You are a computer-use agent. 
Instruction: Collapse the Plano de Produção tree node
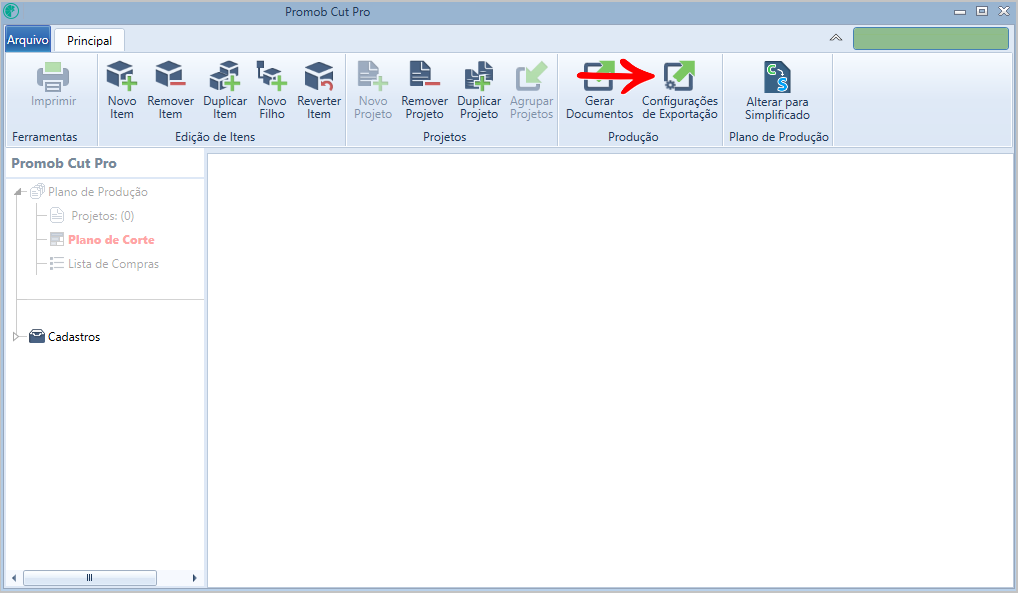click(18, 192)
